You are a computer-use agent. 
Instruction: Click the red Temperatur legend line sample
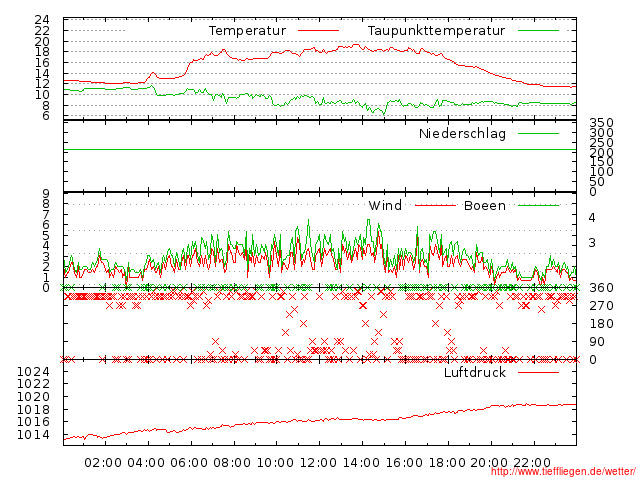pos(318,31)
